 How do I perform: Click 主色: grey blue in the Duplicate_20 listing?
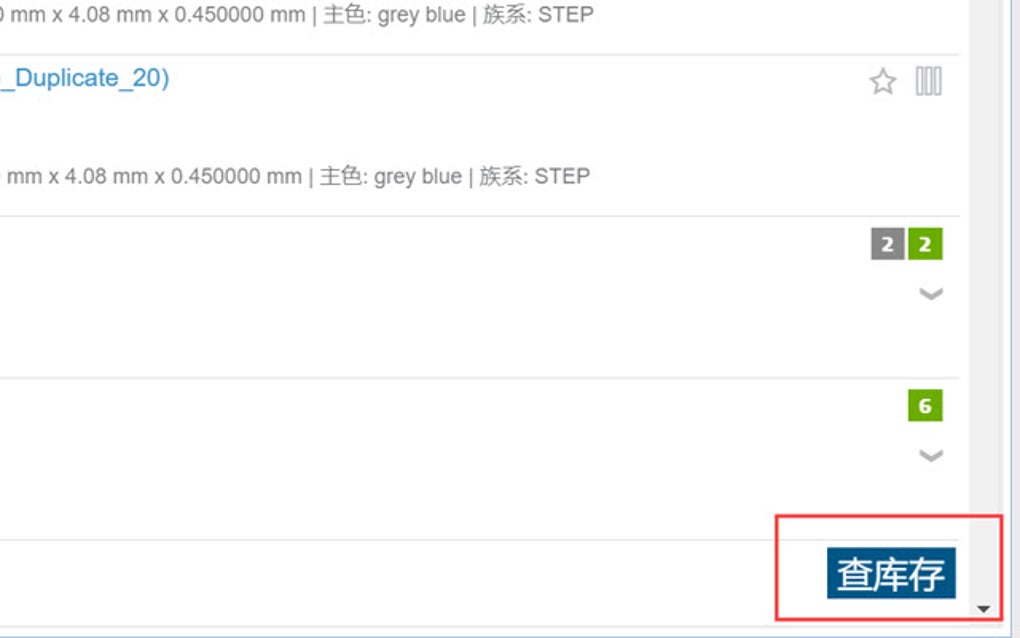pos(391,176)
